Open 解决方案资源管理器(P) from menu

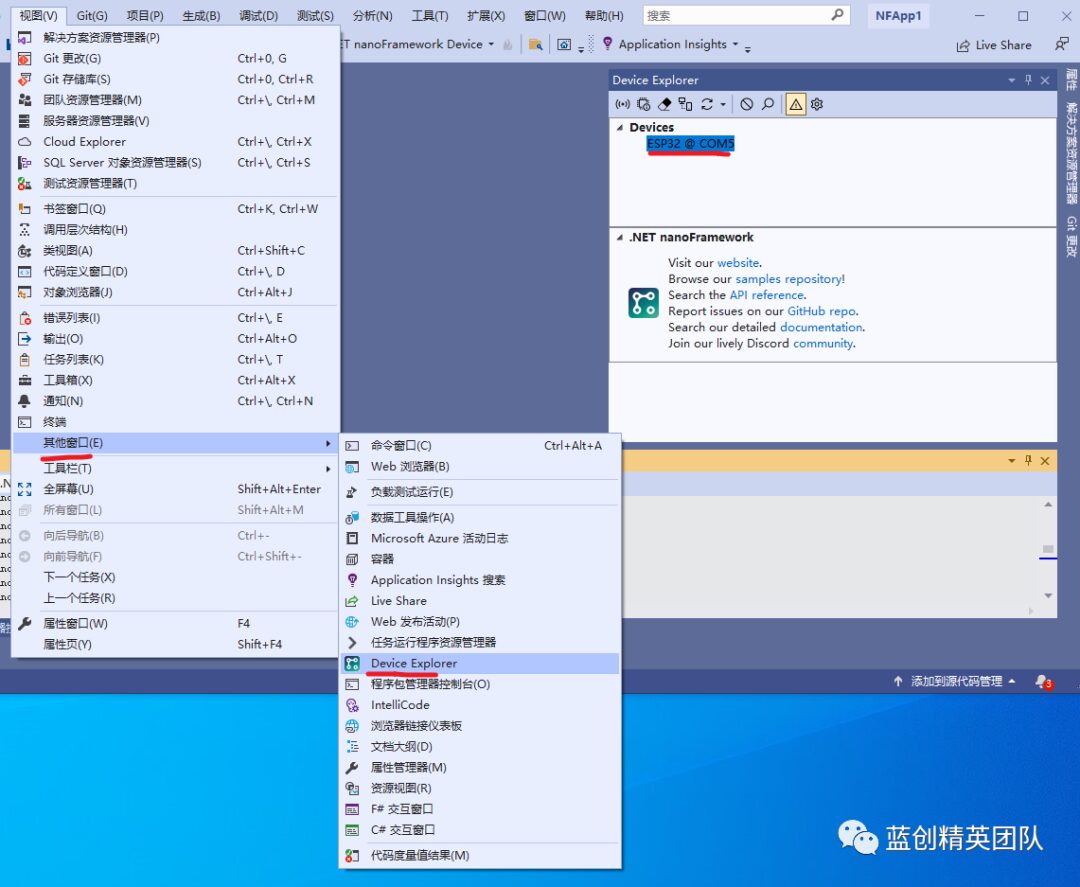(176, 37)
